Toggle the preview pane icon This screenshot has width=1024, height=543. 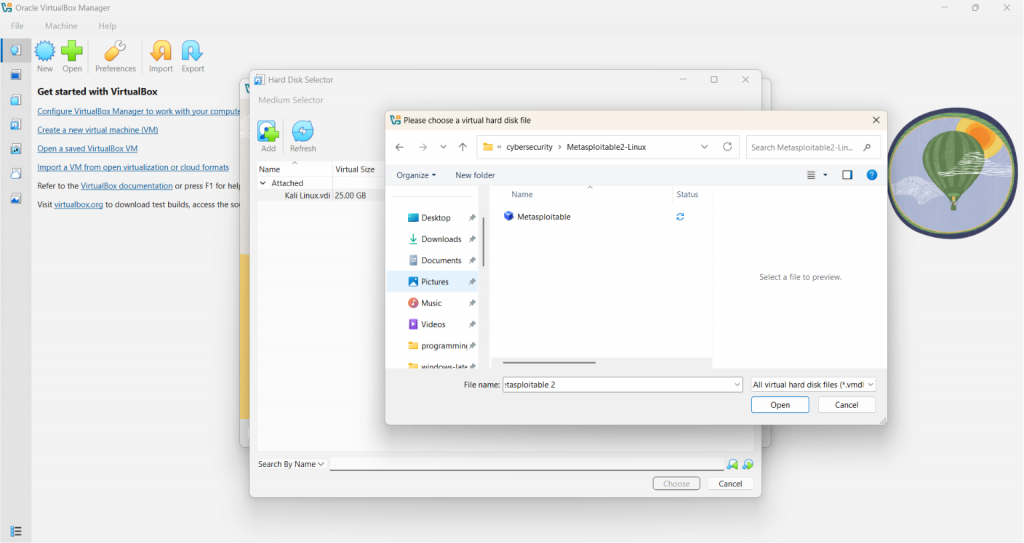click(x=847, y=175)
